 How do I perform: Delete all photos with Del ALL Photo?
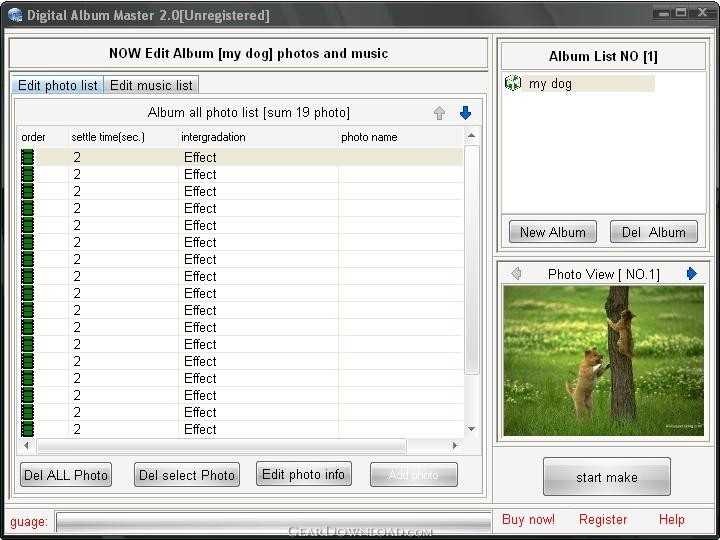point(66,475)
